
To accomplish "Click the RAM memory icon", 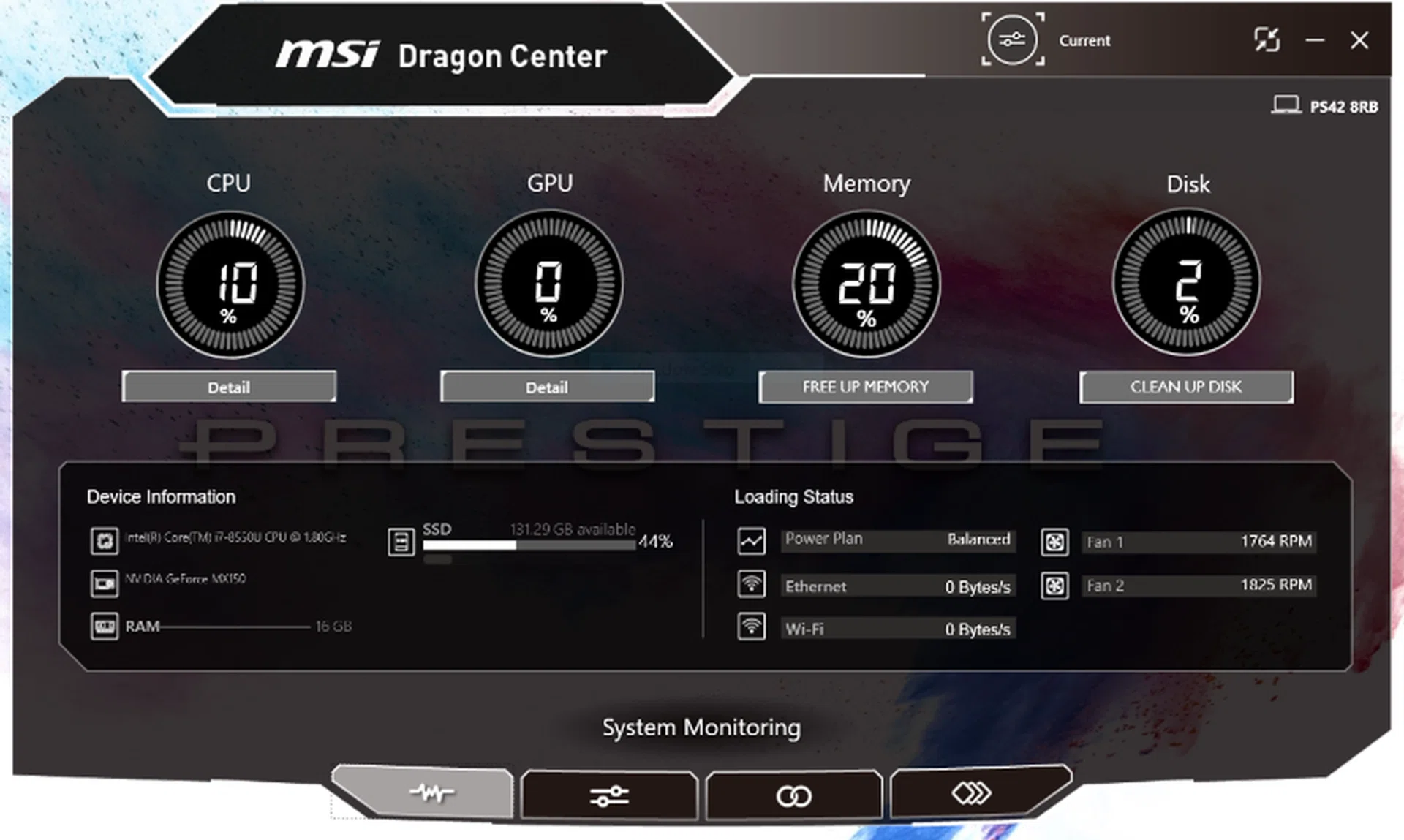I will click(105, 626).
